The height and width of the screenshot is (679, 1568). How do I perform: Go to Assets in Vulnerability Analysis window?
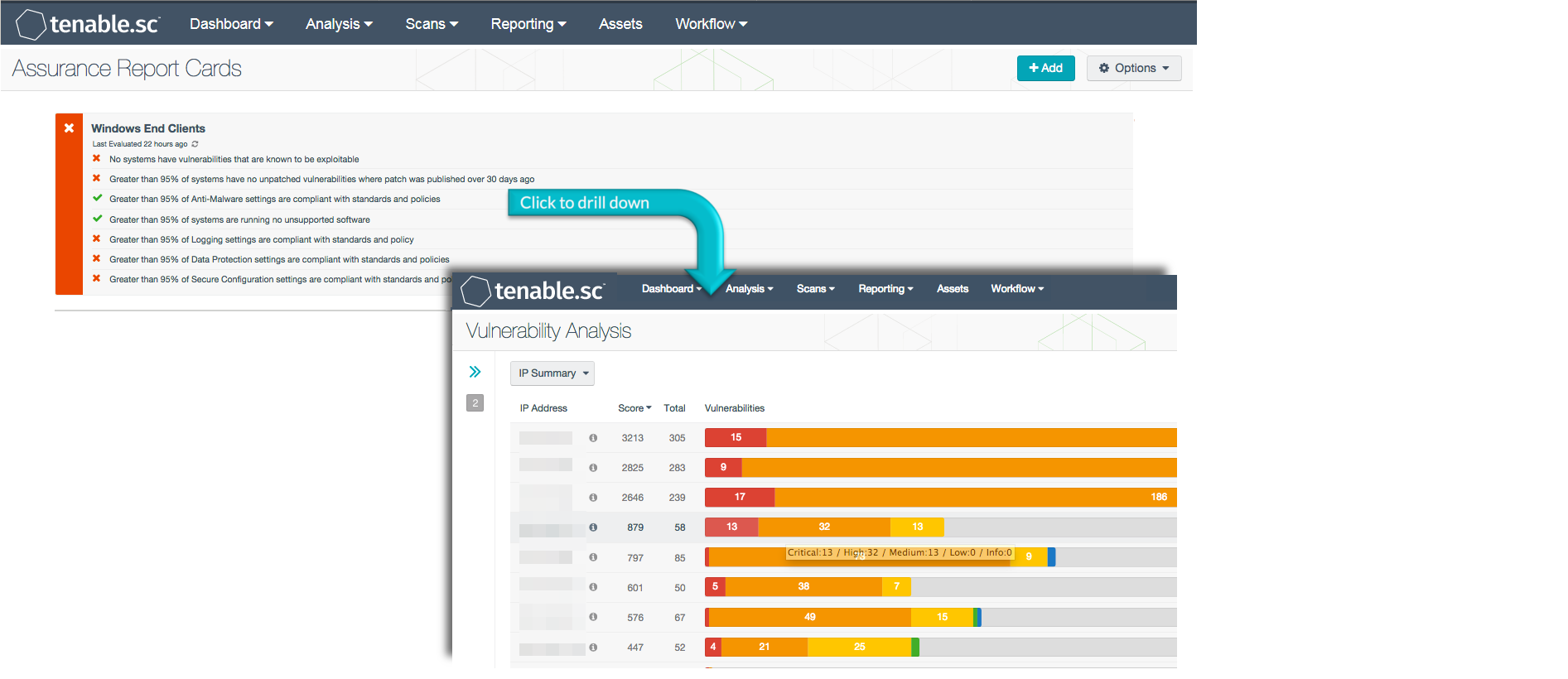tap(953, 289)
